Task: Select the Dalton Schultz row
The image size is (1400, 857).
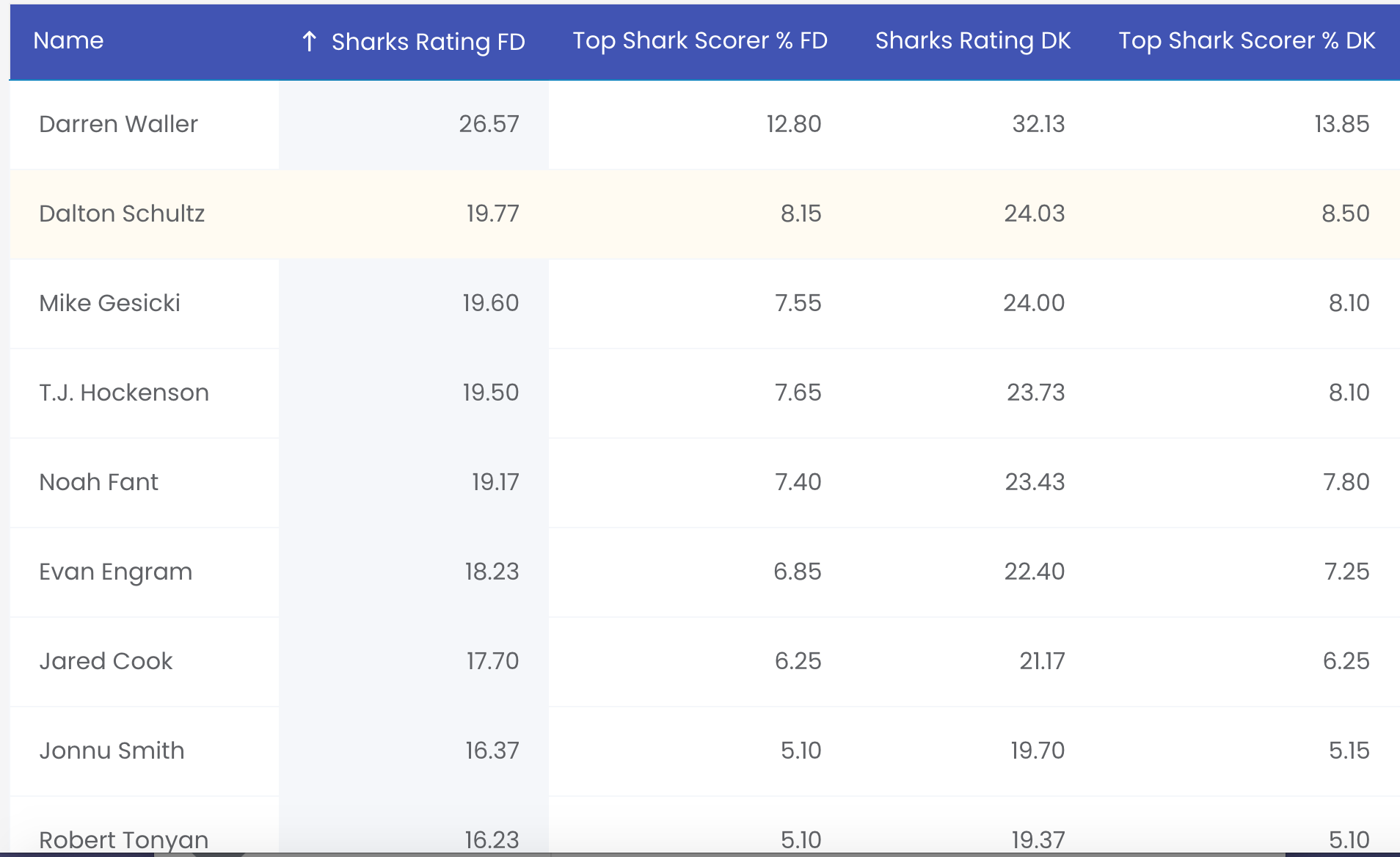Action: tap(704, 214)
